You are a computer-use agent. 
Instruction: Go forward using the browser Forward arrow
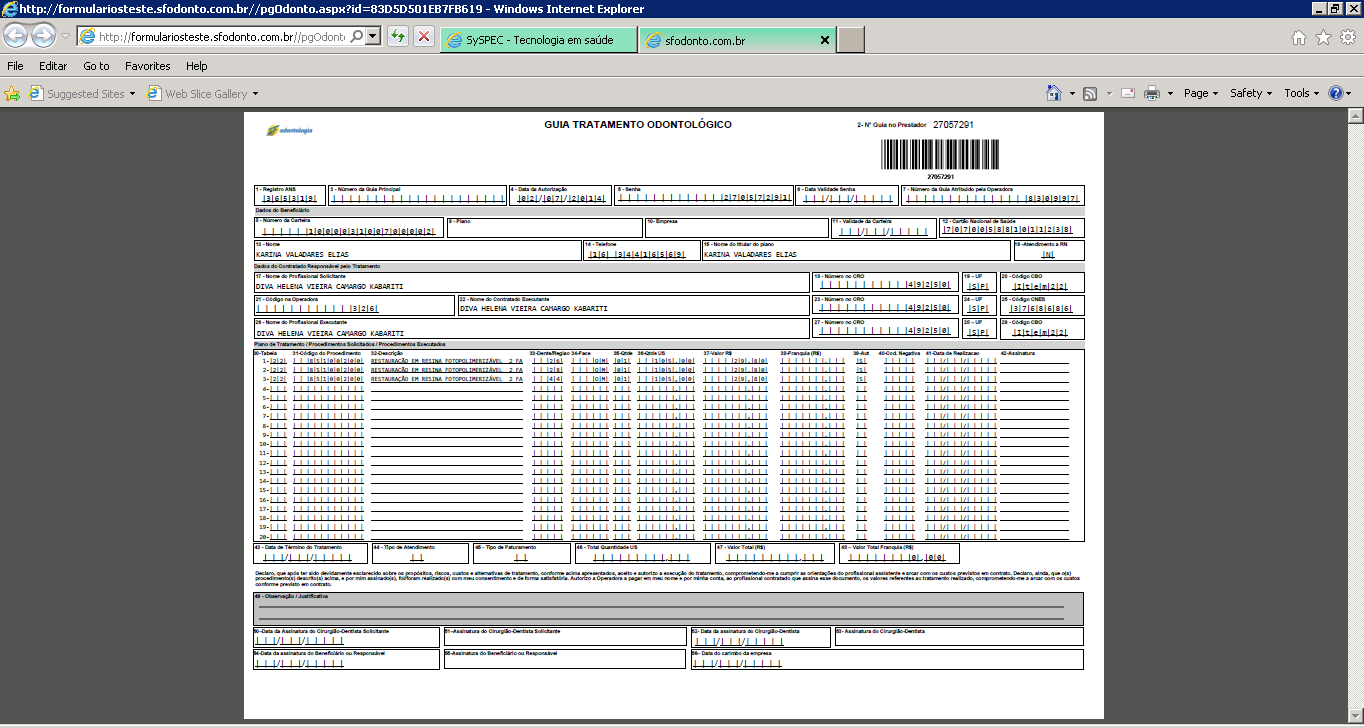pos(43,36)
